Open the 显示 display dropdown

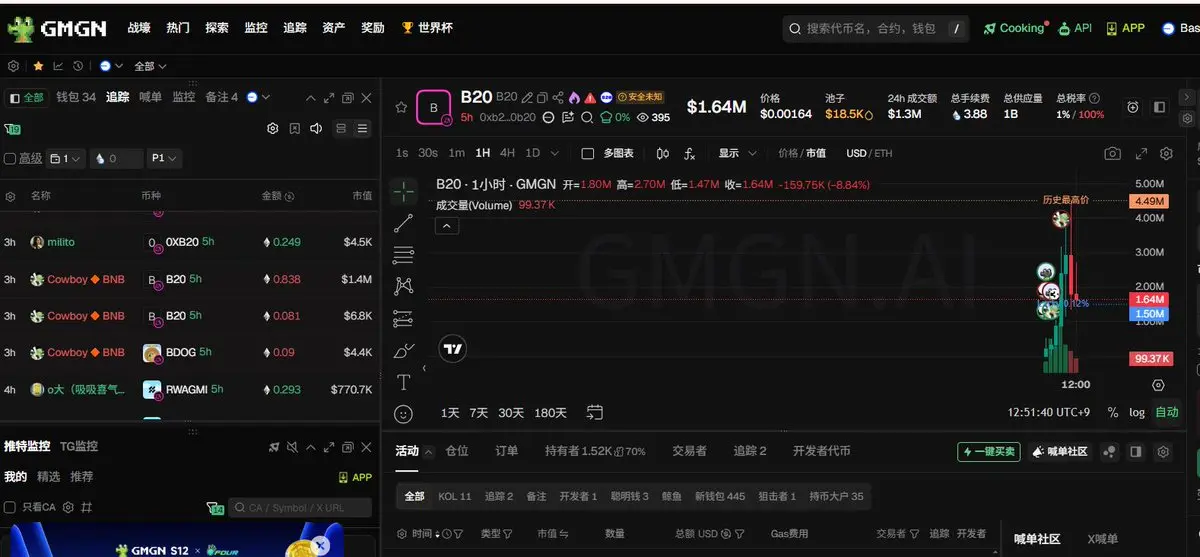pos(736,153)
